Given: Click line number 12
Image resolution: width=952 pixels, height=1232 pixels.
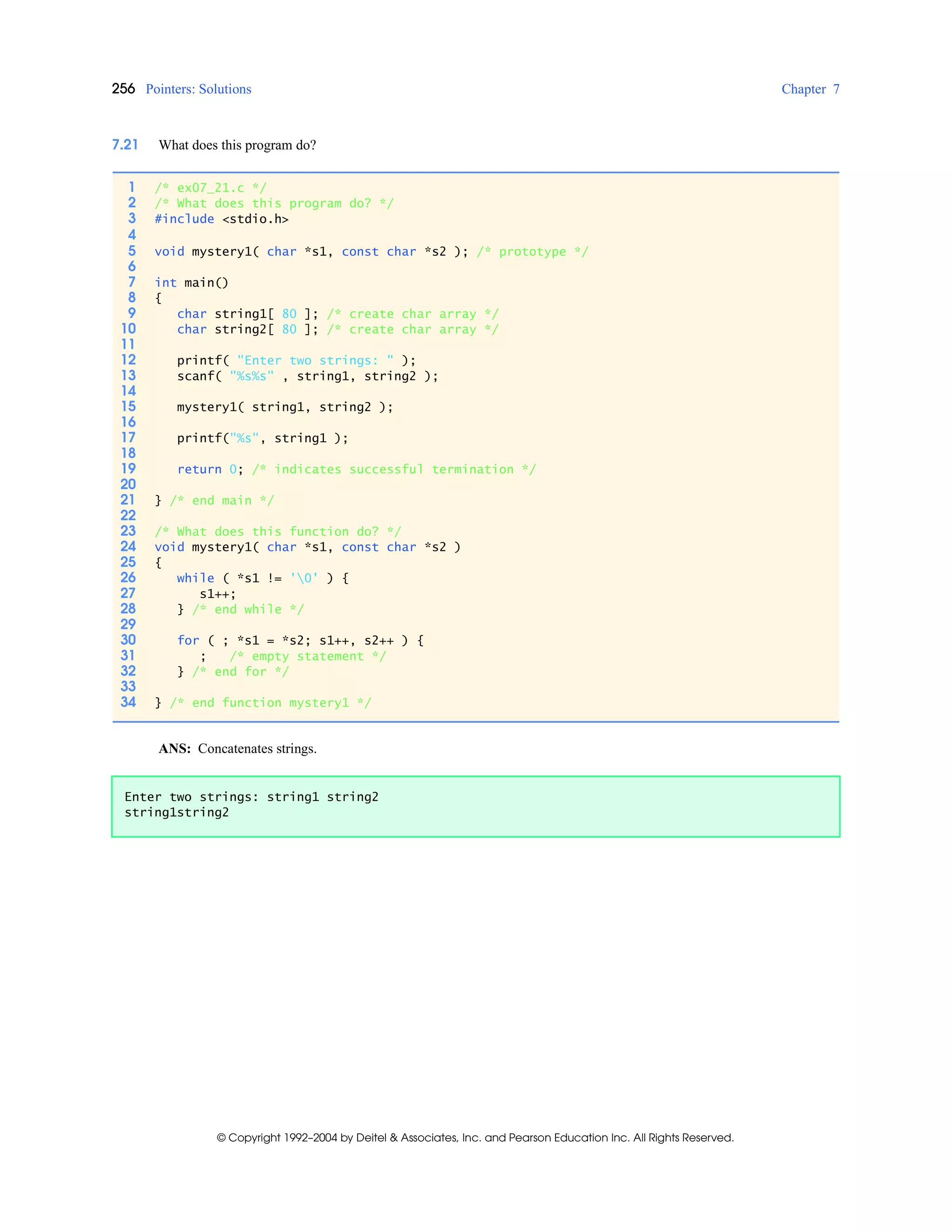Looking at the screenshot, I should 129,360.
